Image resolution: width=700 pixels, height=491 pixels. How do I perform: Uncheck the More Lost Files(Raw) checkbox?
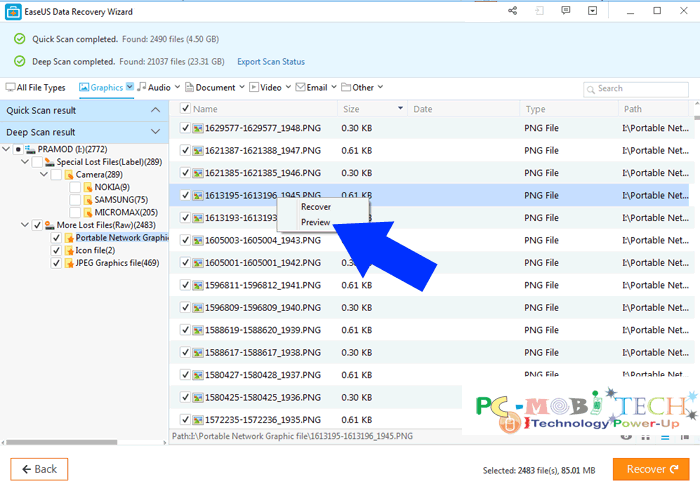(37, 225)
